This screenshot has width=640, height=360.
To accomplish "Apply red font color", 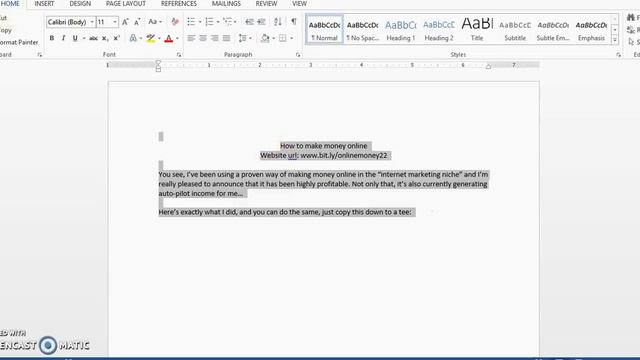I will (x=169, y=38).
